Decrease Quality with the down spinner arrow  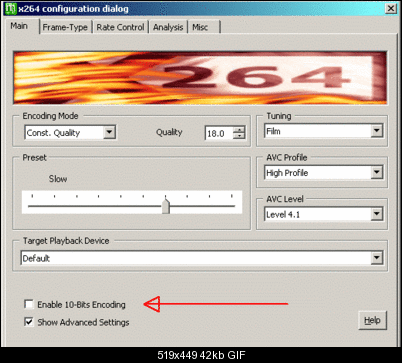[239, 136]
